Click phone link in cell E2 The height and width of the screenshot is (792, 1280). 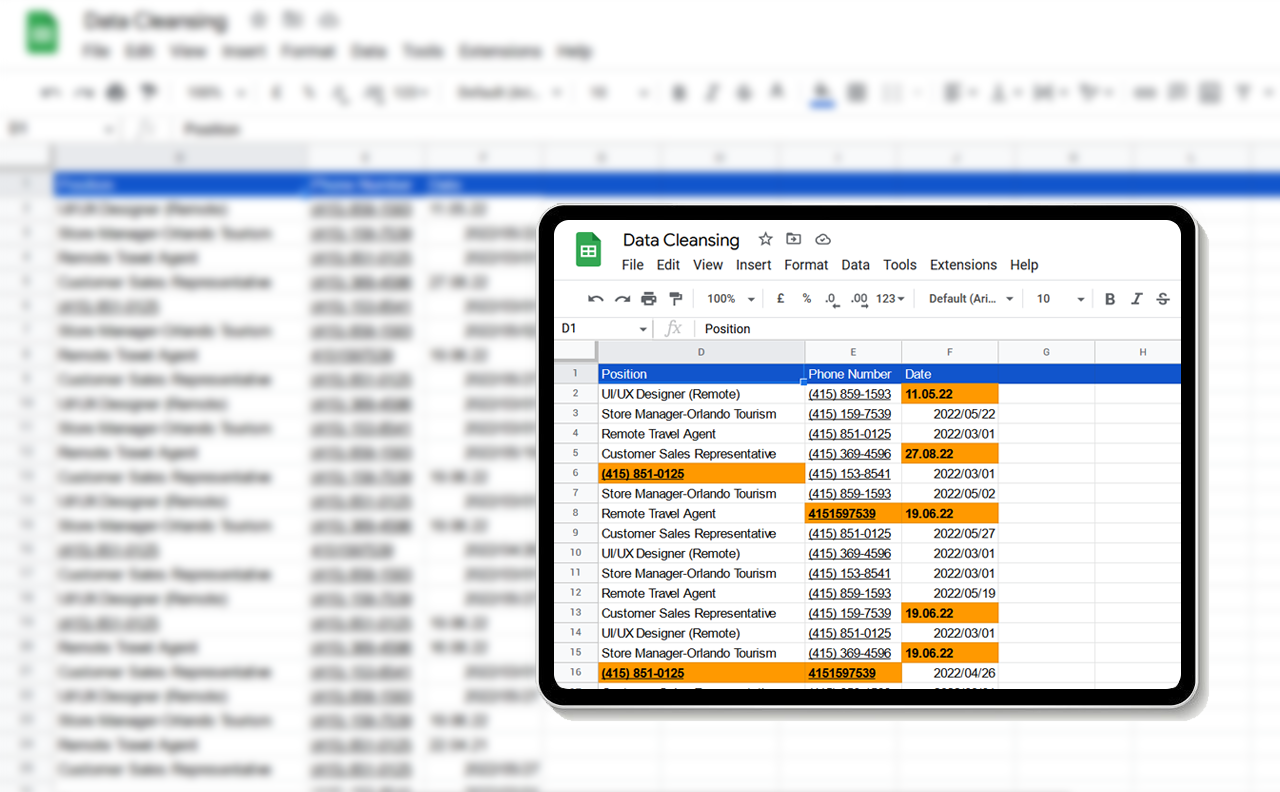pyautogui.click(x=849, y=394)
